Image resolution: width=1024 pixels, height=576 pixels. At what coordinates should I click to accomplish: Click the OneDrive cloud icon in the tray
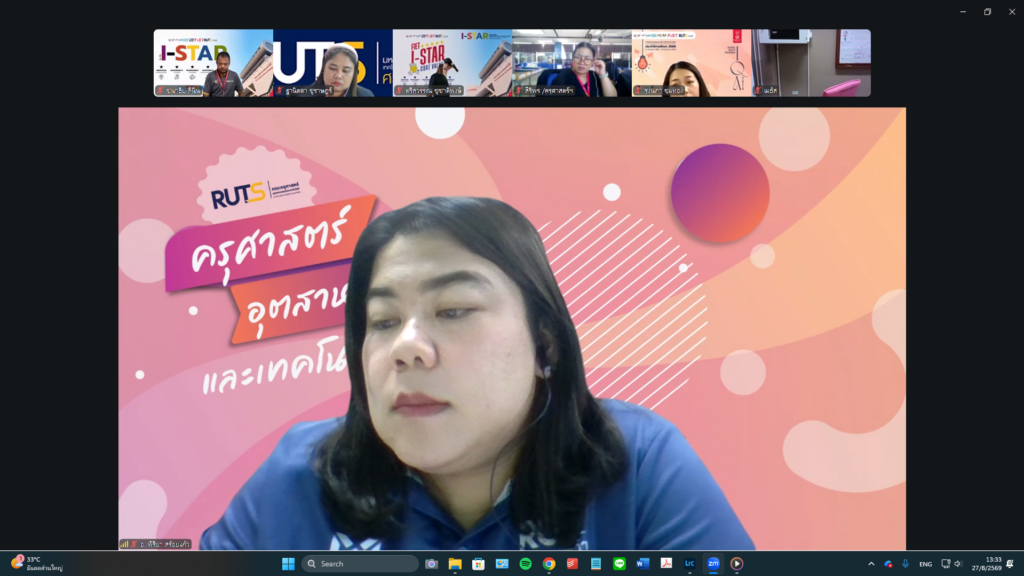888,564
